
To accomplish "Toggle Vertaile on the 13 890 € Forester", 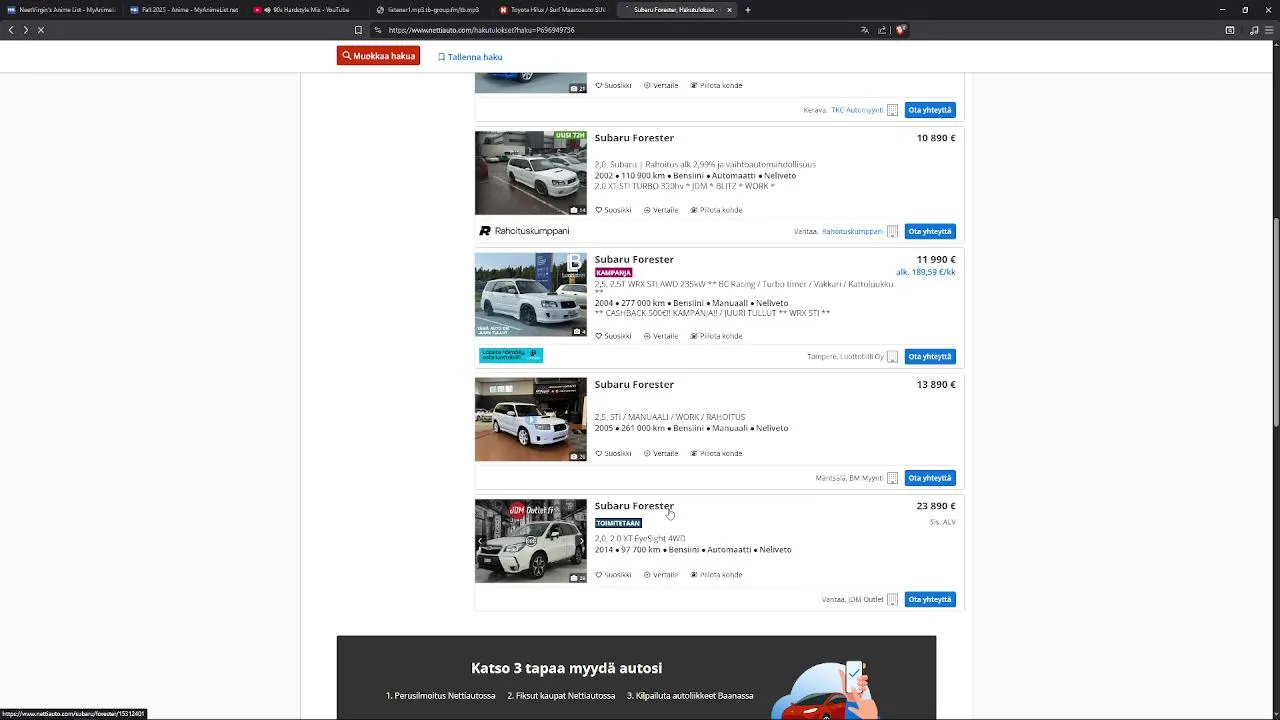I will pyautogui.click(x=661, y=453).
